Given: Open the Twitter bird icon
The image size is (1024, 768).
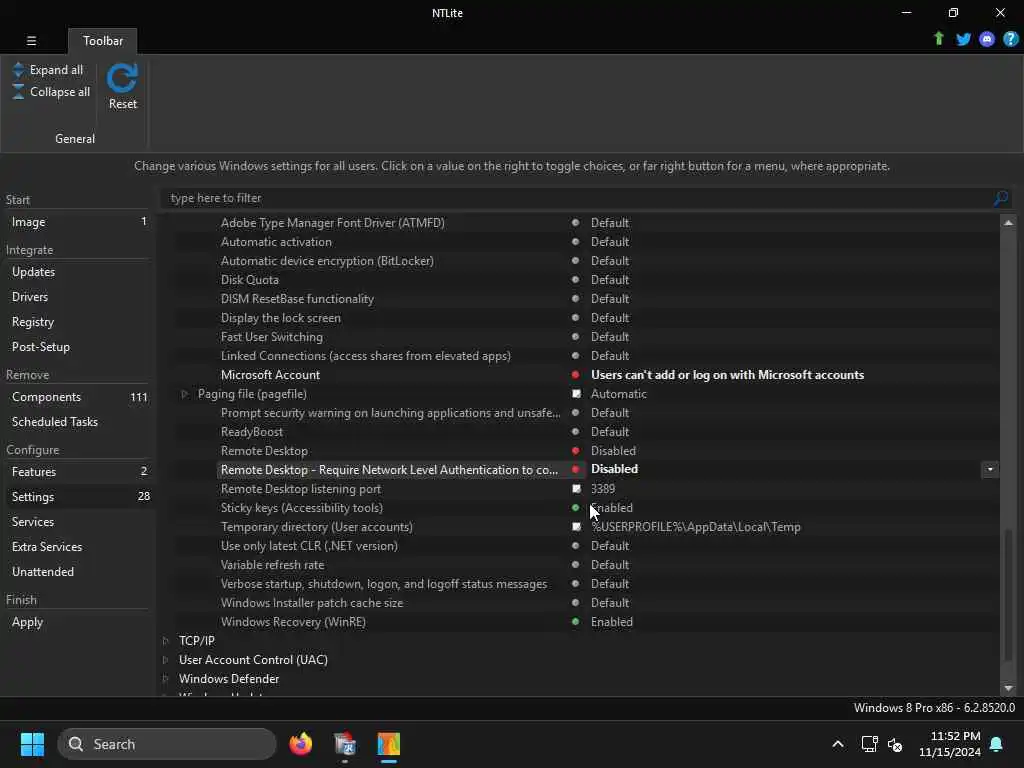Looking at the screenshot, I should (963, 39).
